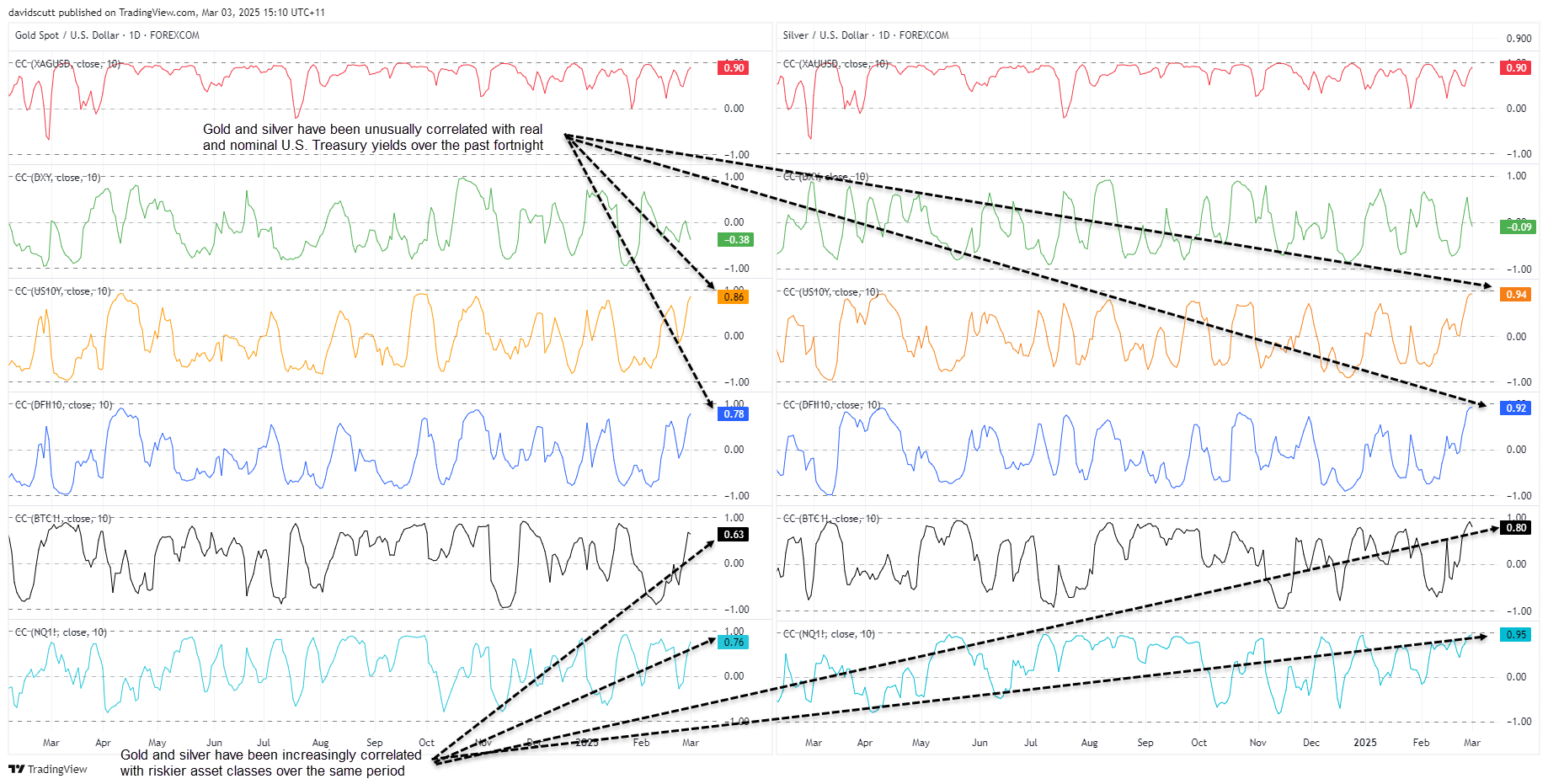Image resolution: width=1548 pixels, height=784 pixels.
Task: Click Nov on the Silver chart time axis
Action: (x=1257, y=743)
